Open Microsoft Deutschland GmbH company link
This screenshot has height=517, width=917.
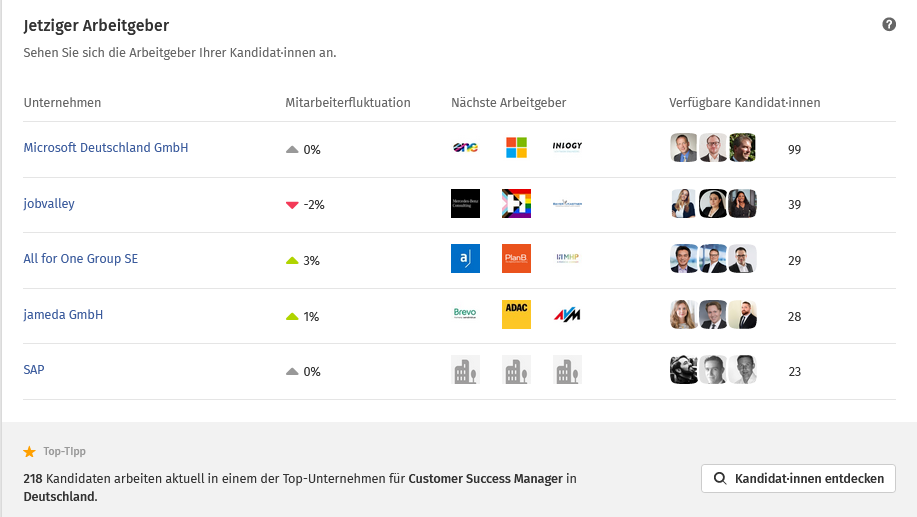click(x=106, y=148)
